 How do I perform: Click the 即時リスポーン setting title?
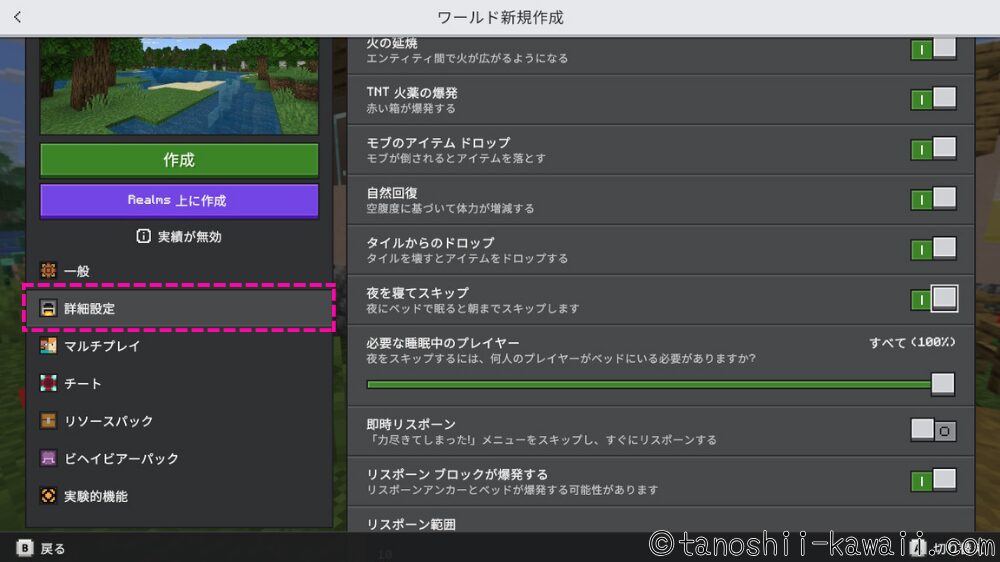pyautogui.click(x=411, y=424)
